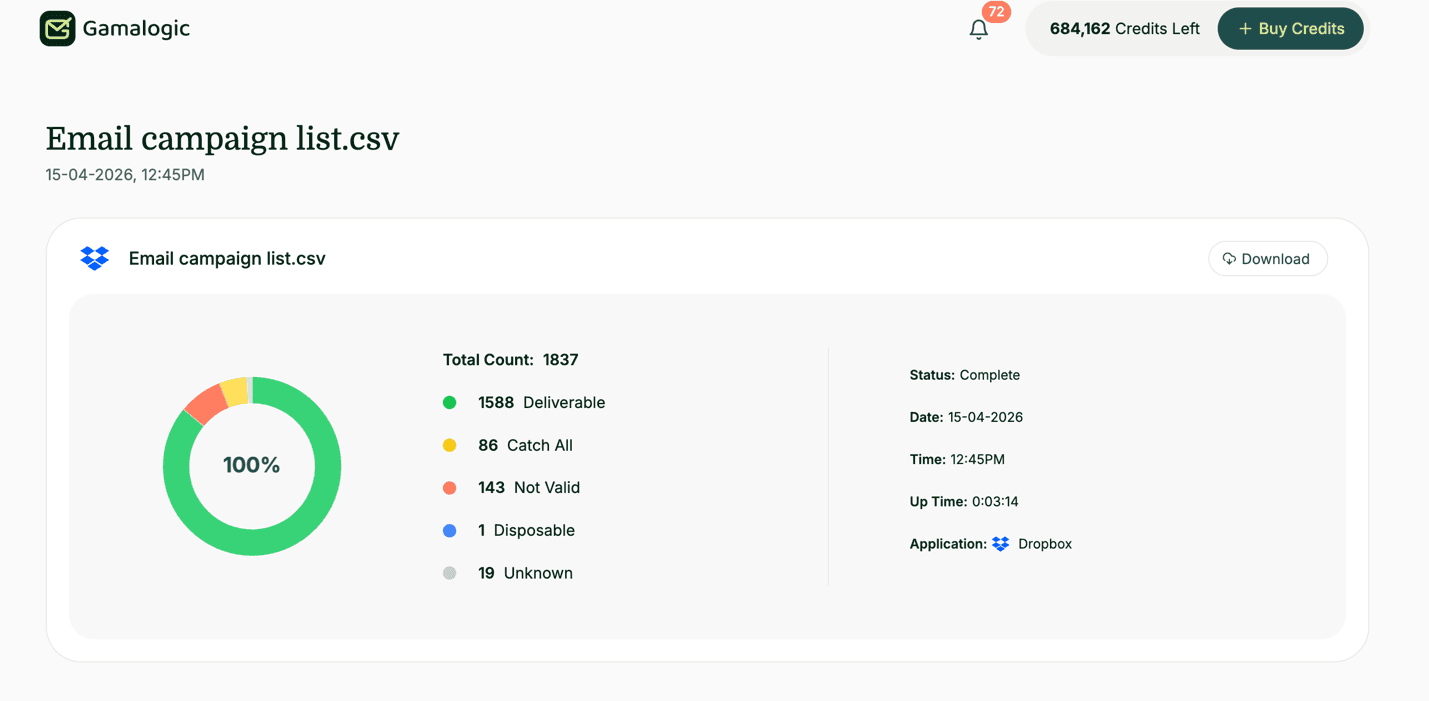Click the Download button
Viewport: 1429px width, 701px height.
pyautogui.click(x=1268, y=258)
